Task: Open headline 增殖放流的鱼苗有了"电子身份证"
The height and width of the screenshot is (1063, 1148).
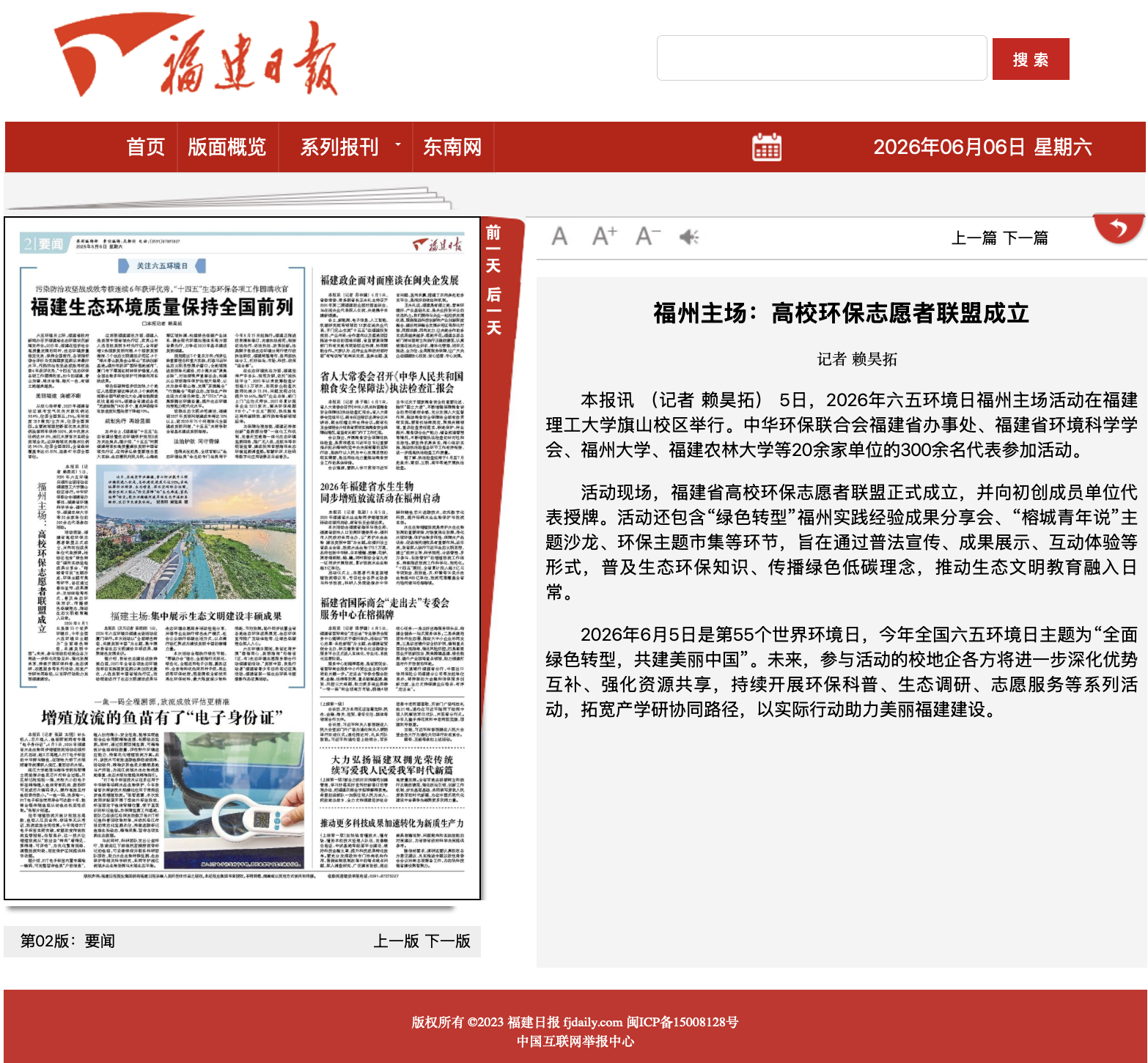Action: point(162,717)
